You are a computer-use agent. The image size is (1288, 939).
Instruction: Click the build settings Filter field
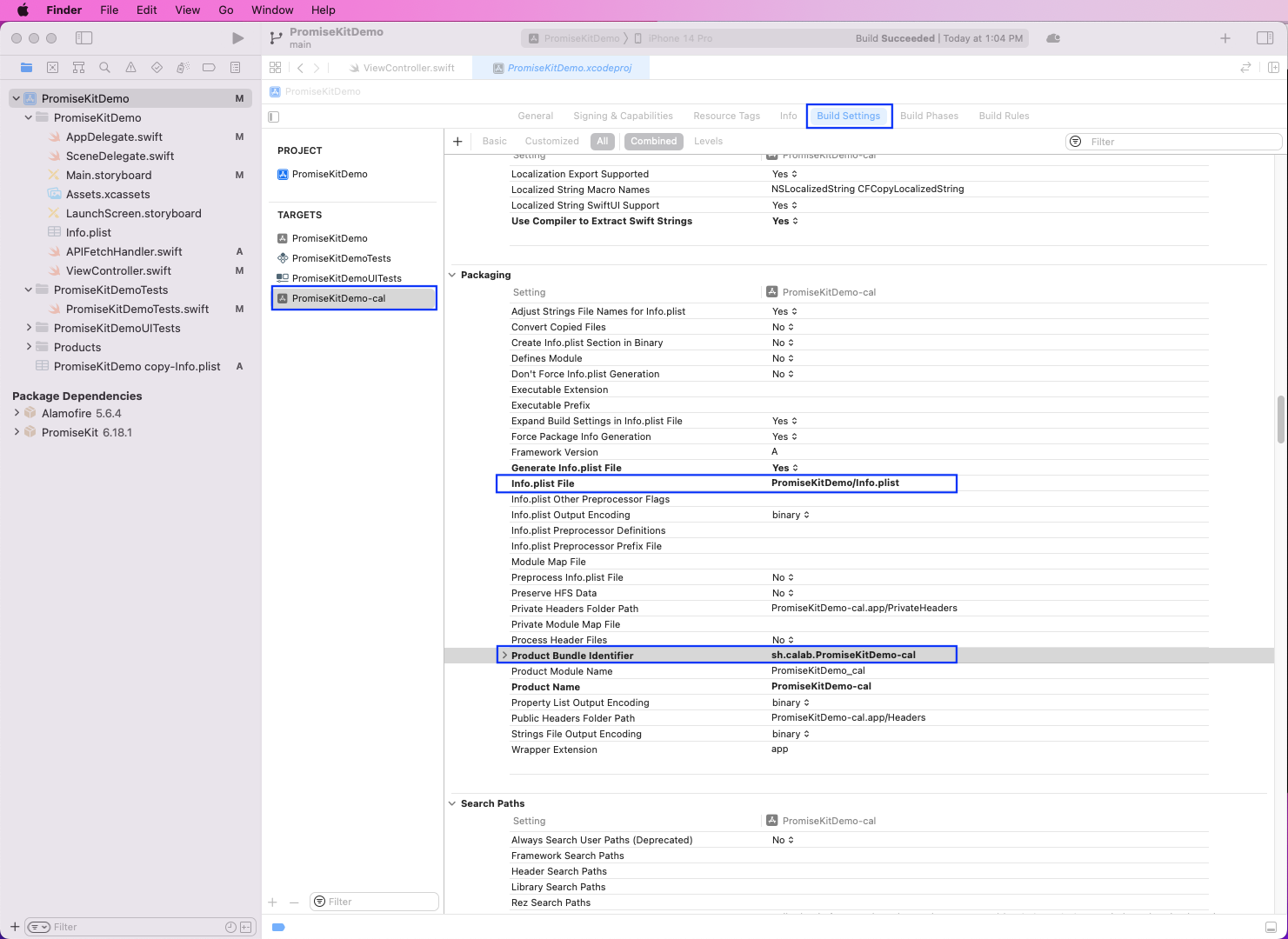click(1173, 142)
